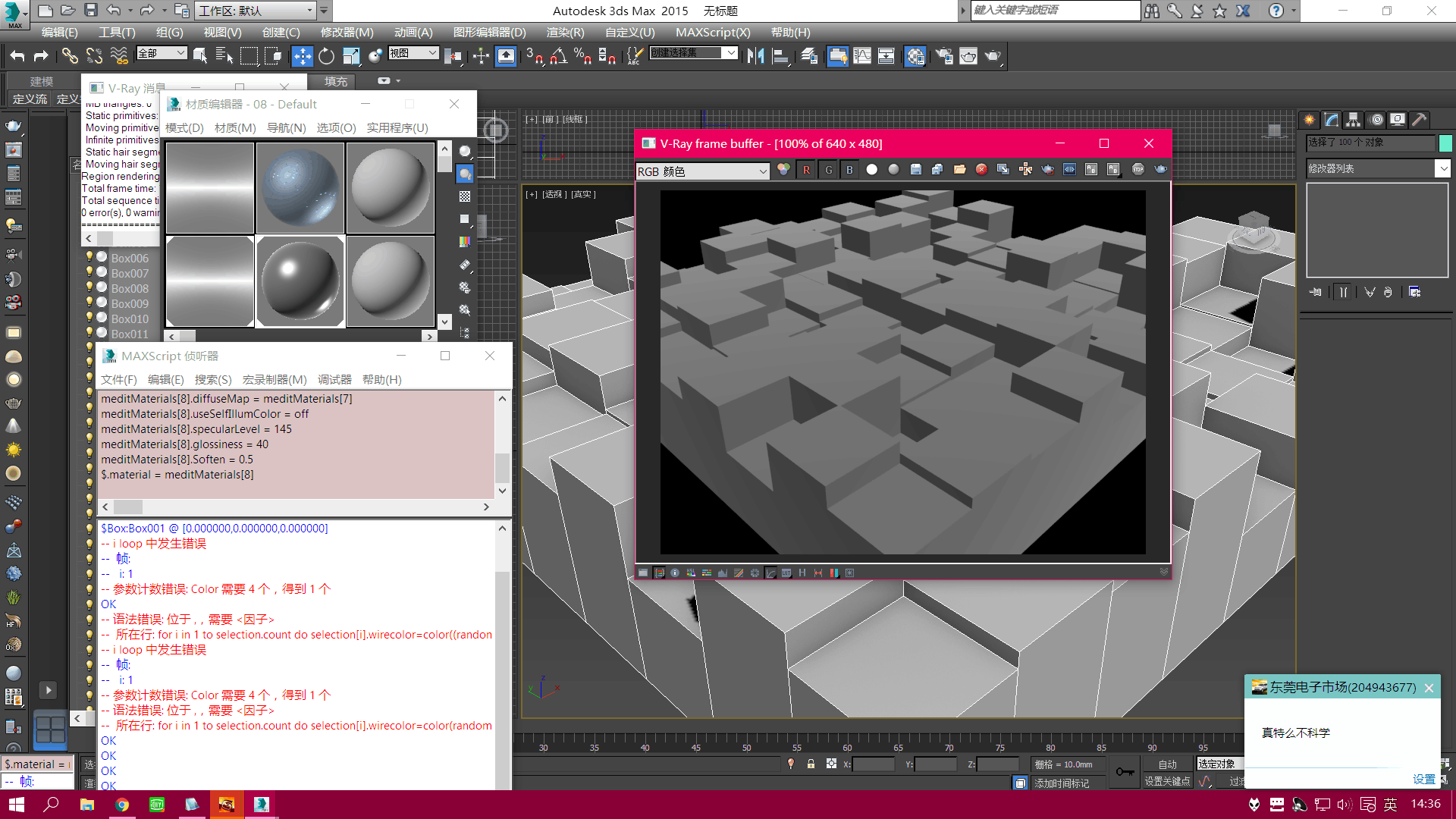Click Configure modifier sets icon
The height and width of the screenshot is (819, 1456).
click(x=1415, y=292)
